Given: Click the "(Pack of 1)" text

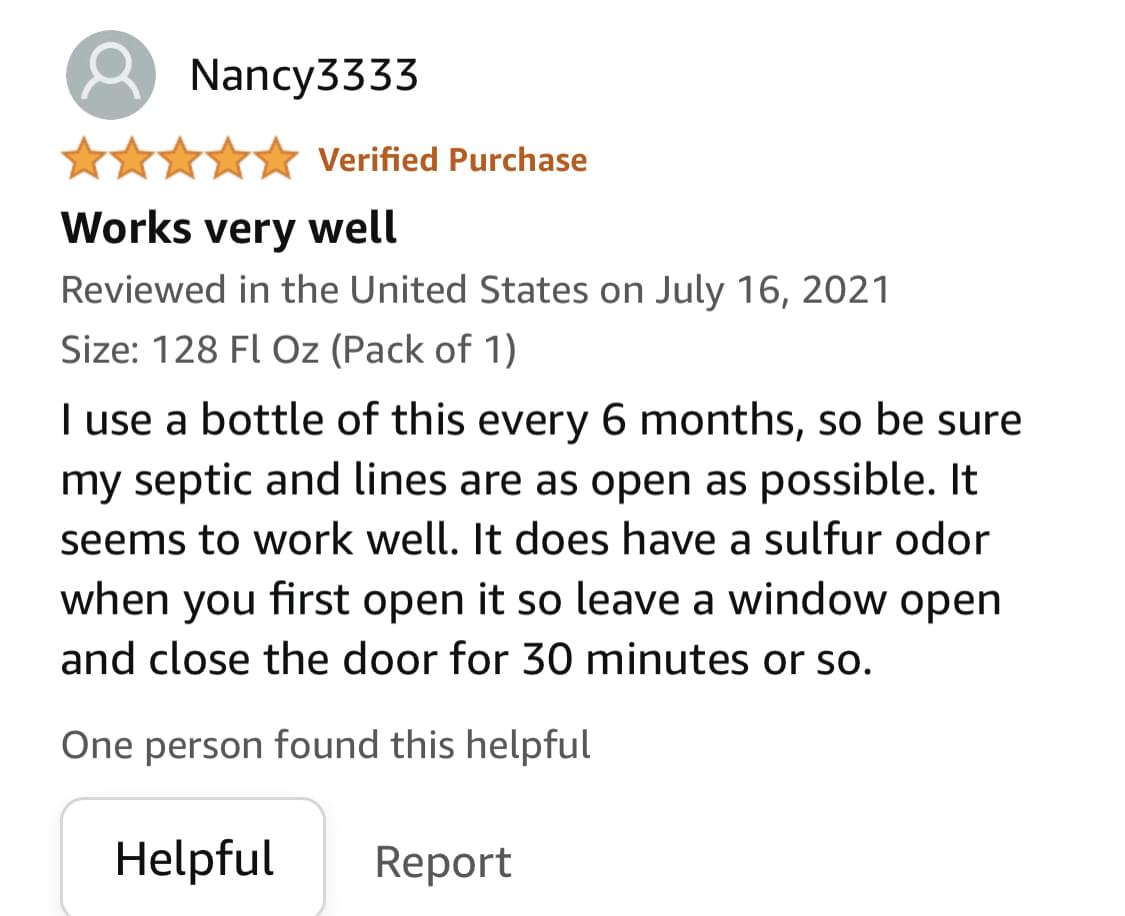Looking at the screenshot, I should 423,350.
